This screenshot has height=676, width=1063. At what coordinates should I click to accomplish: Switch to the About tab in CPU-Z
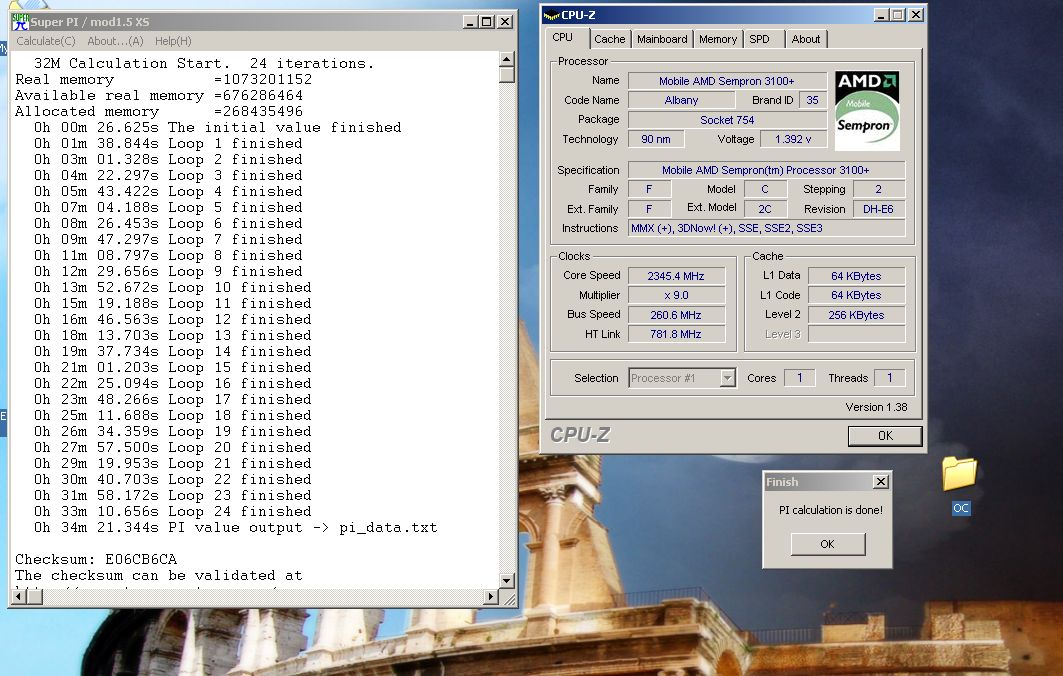pyautogui.click(x=805, y=39)
